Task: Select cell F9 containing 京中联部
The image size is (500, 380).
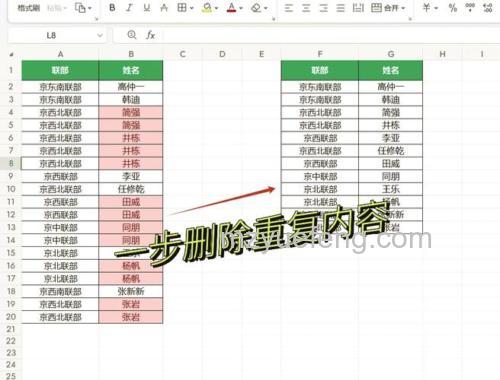Action: tap(320, 176)
